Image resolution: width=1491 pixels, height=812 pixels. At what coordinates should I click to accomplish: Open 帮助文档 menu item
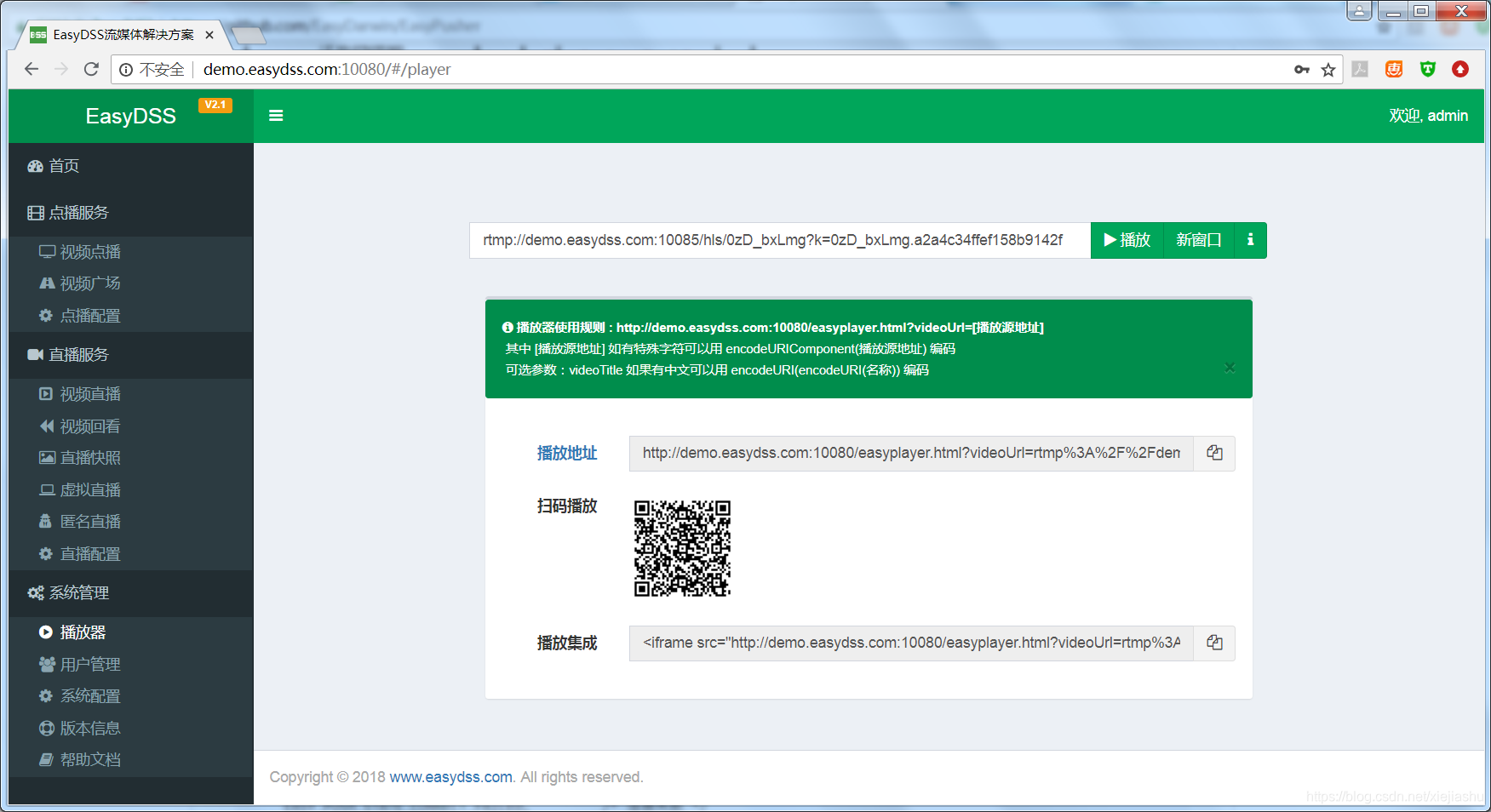tap(131, 760)
